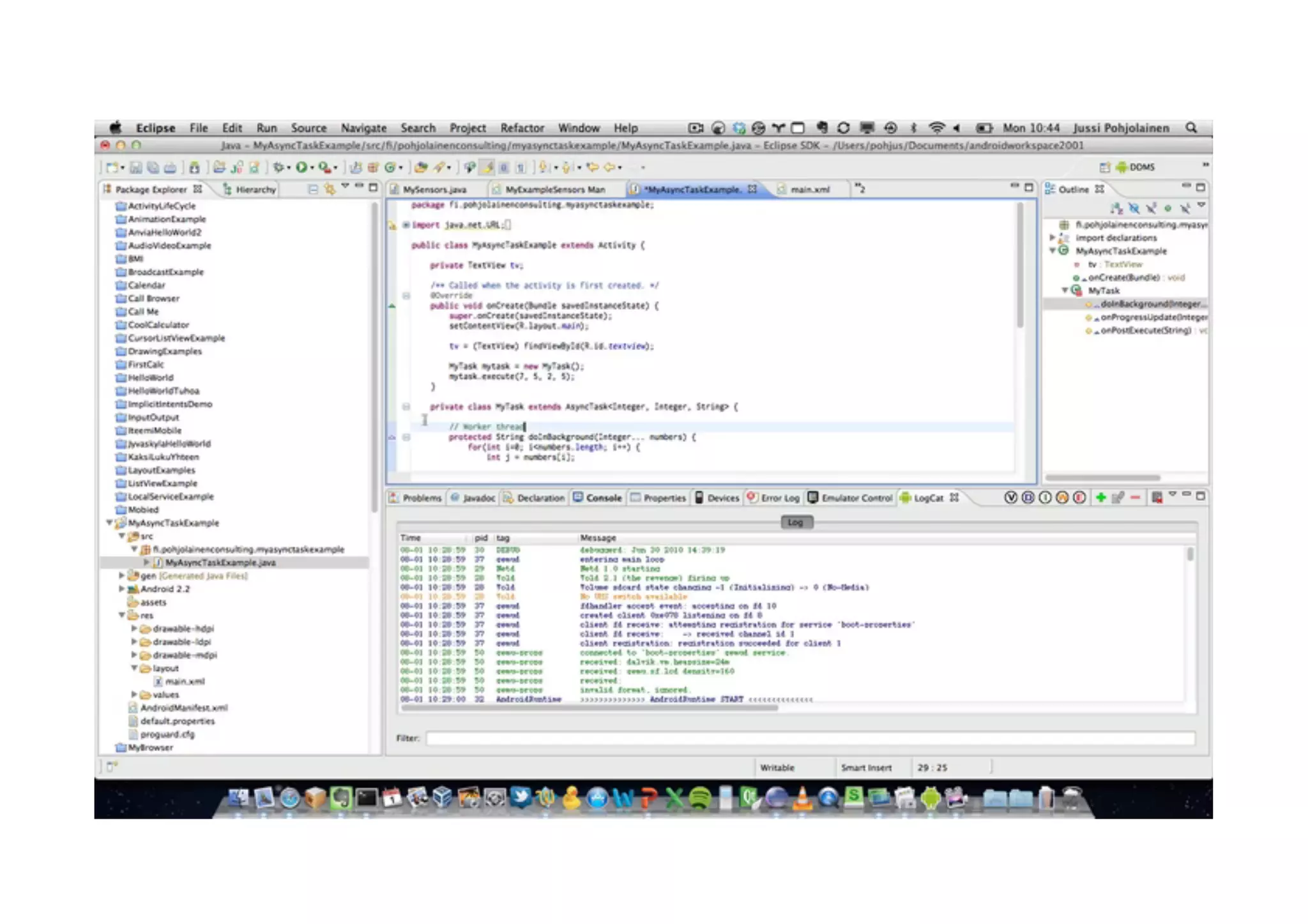Open the DDMS perspective
The image size is (1308, 924).
[x=1135, y=167]
